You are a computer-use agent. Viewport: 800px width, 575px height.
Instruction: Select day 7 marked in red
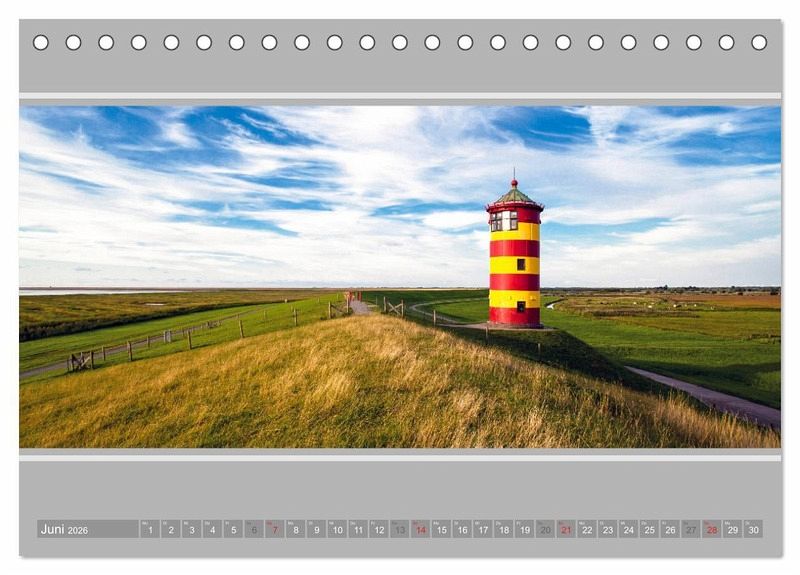pos(274,529)
